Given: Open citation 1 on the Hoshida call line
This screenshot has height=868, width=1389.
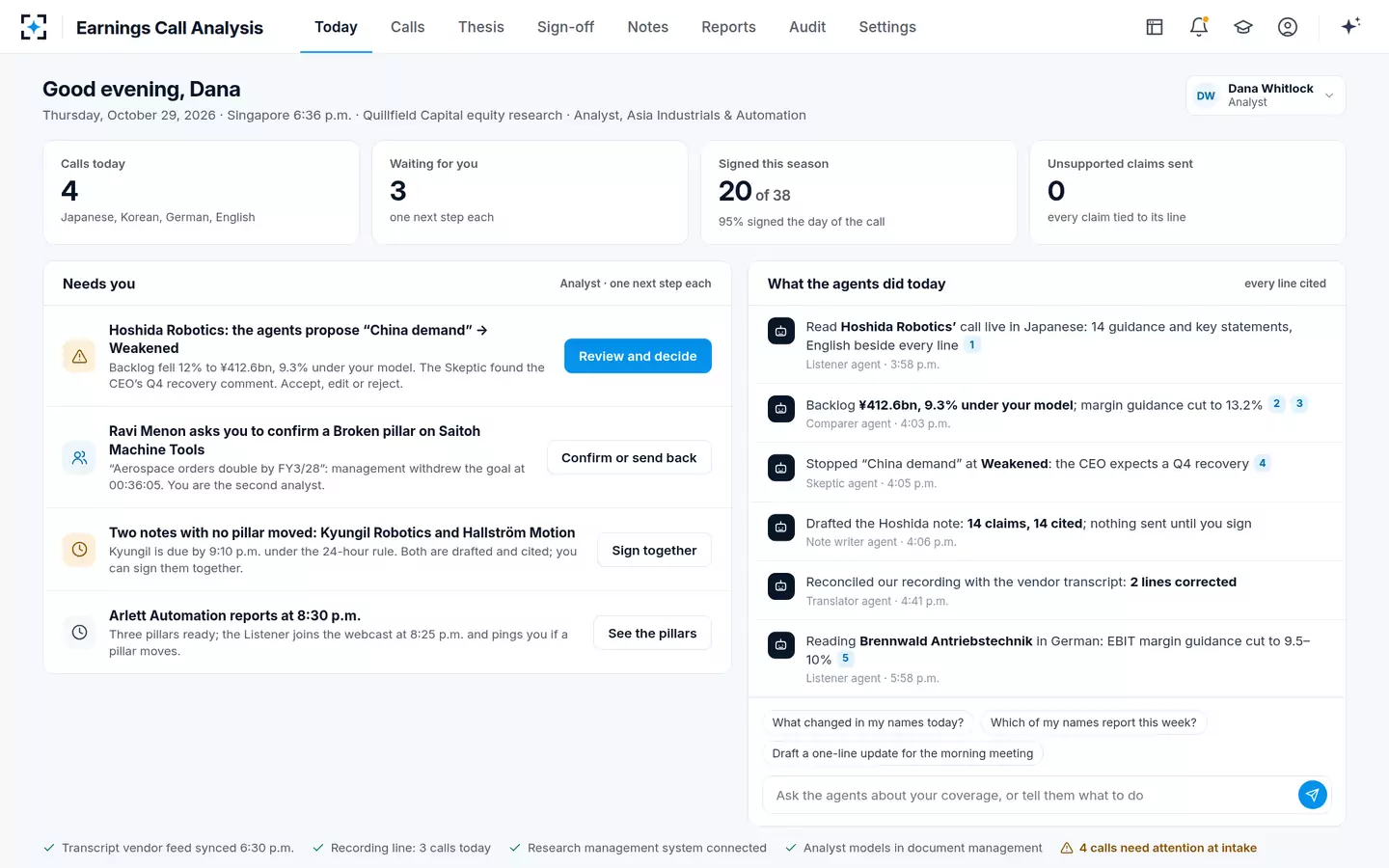Looking at the screenshot, I should pos(972,345).
